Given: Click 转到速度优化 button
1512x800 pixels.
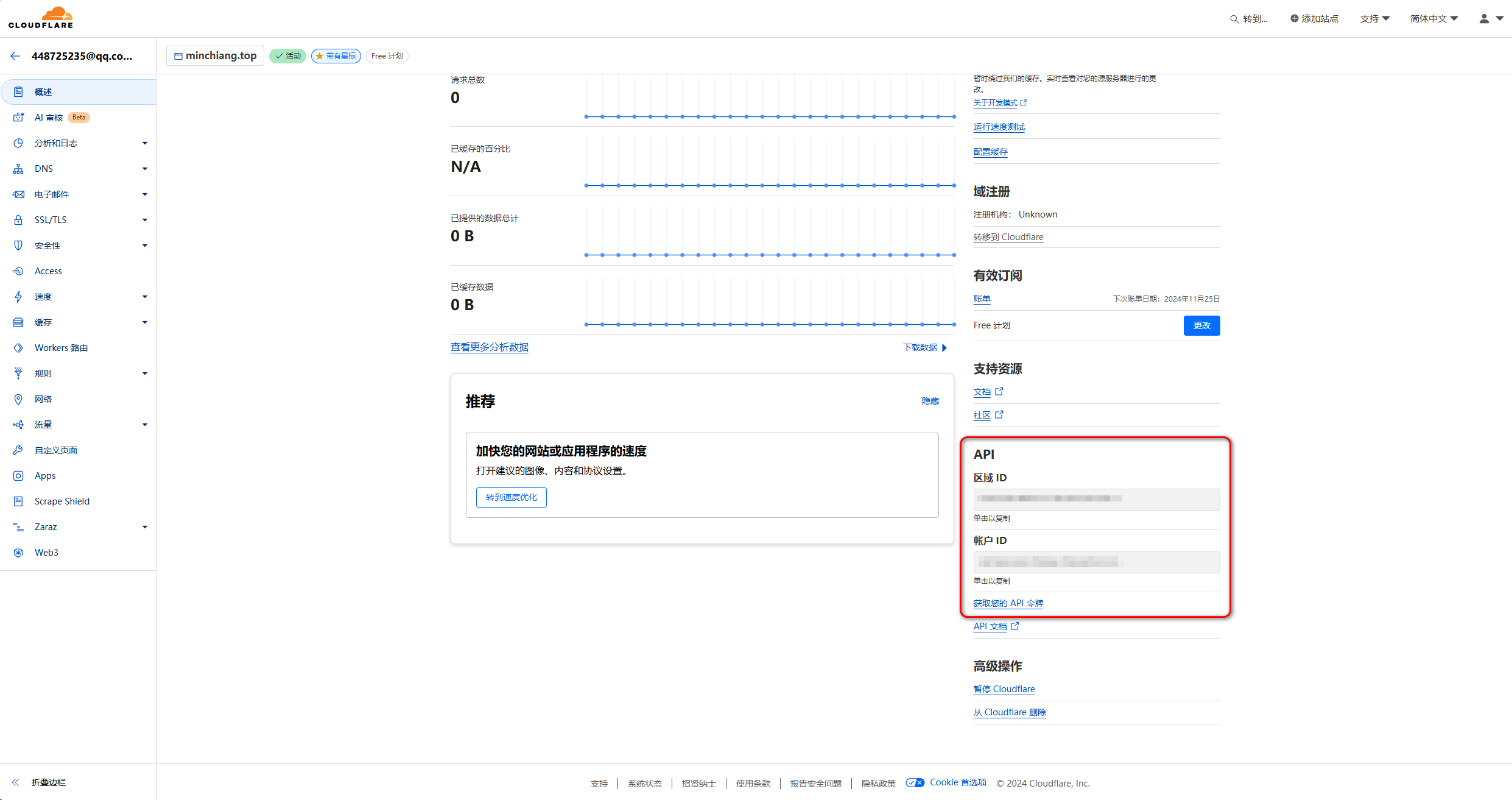Looking at the screenshot, I should tap(512, 497).
